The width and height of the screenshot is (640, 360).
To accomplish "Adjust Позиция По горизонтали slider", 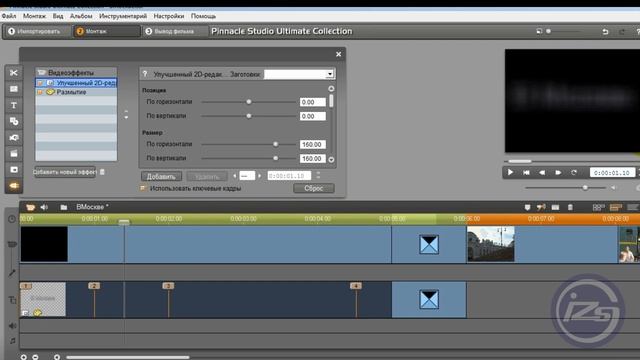I will coord(249,102).
